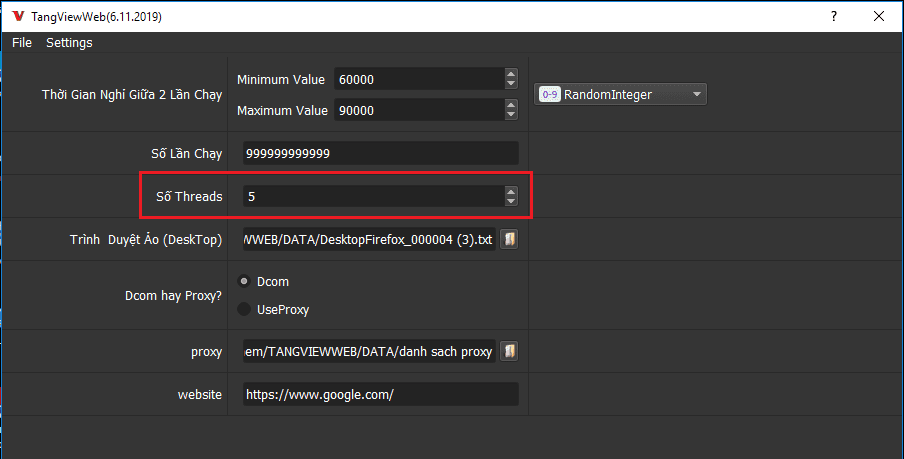Increase Minimum Value with up arrow
Image resolution: width=904 pixels, height=459 pixels.
511,74
